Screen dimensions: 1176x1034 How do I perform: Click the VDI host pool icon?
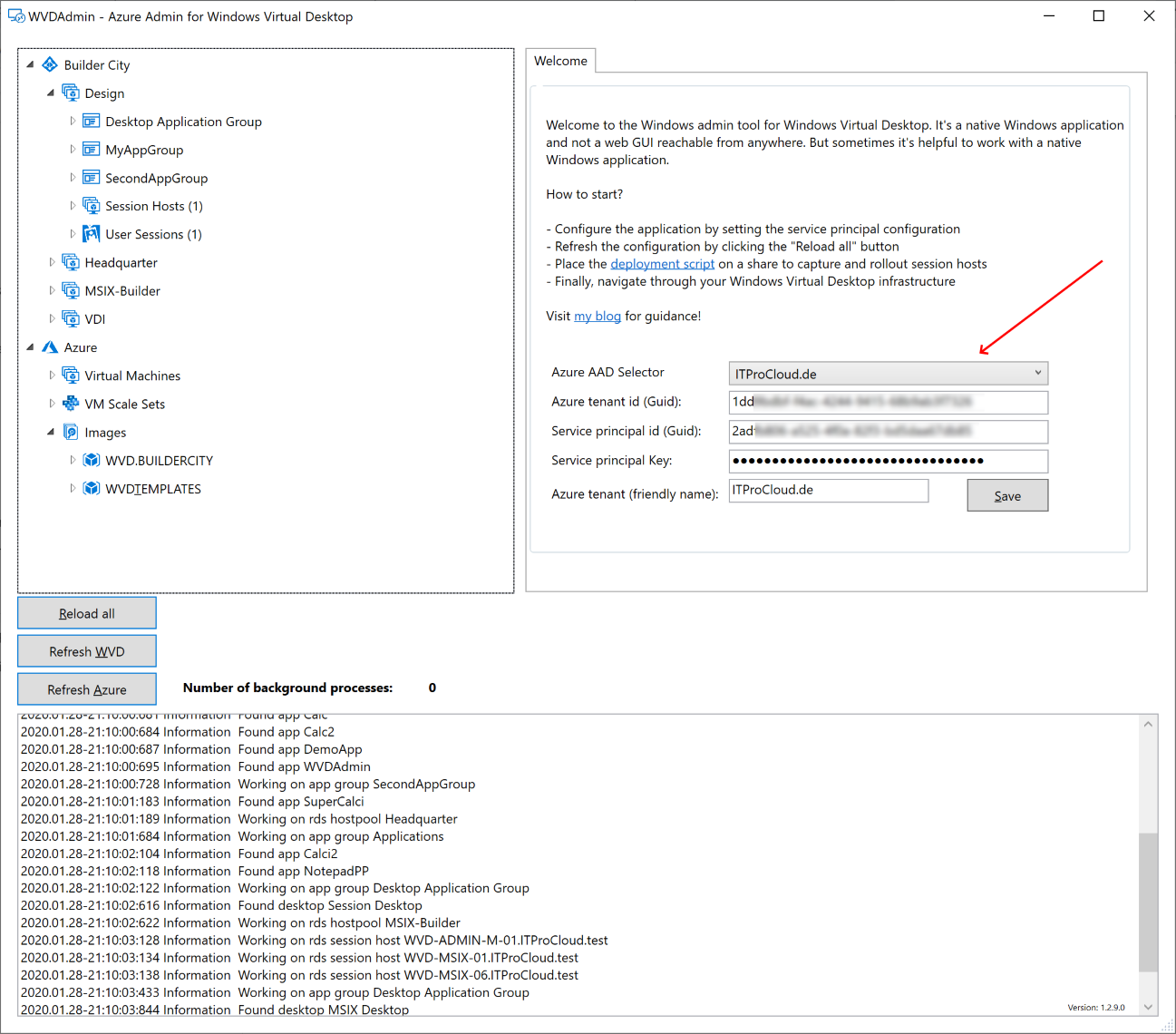(71, 318)
